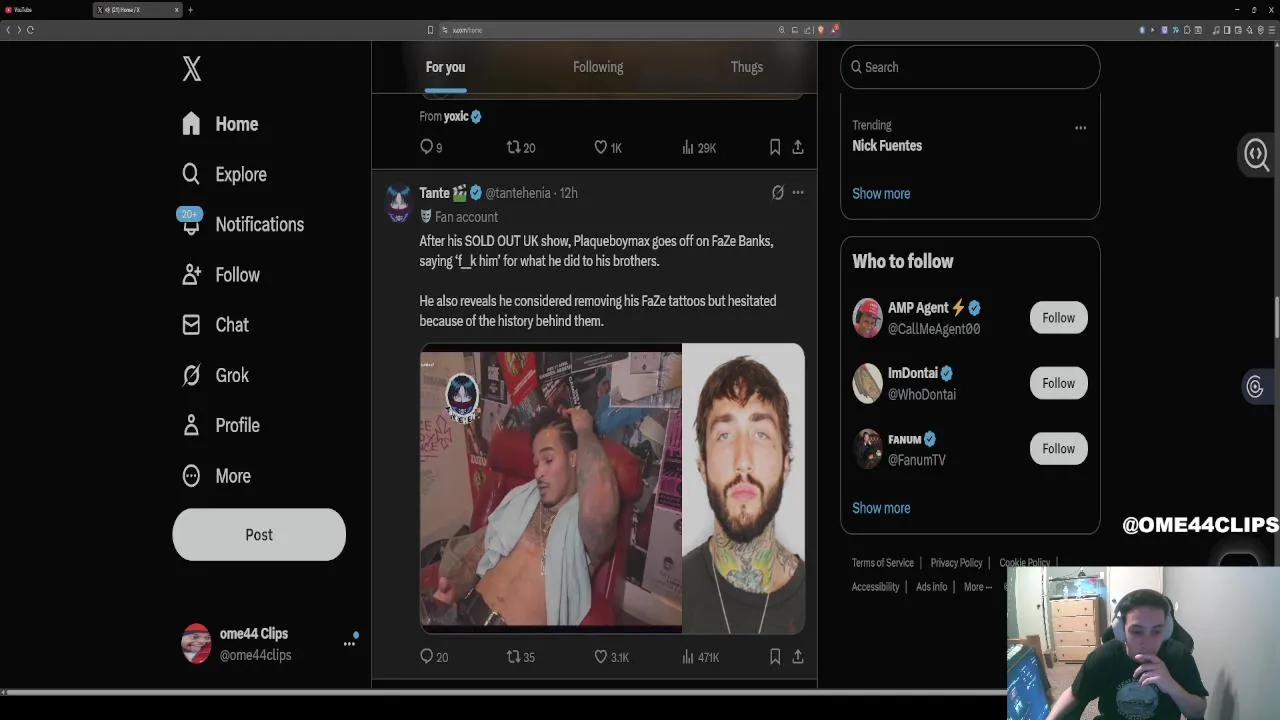Click the target icon at right edge
Image resolution: width=1280 pixels, height=720 pixels.
point(1255,387)
